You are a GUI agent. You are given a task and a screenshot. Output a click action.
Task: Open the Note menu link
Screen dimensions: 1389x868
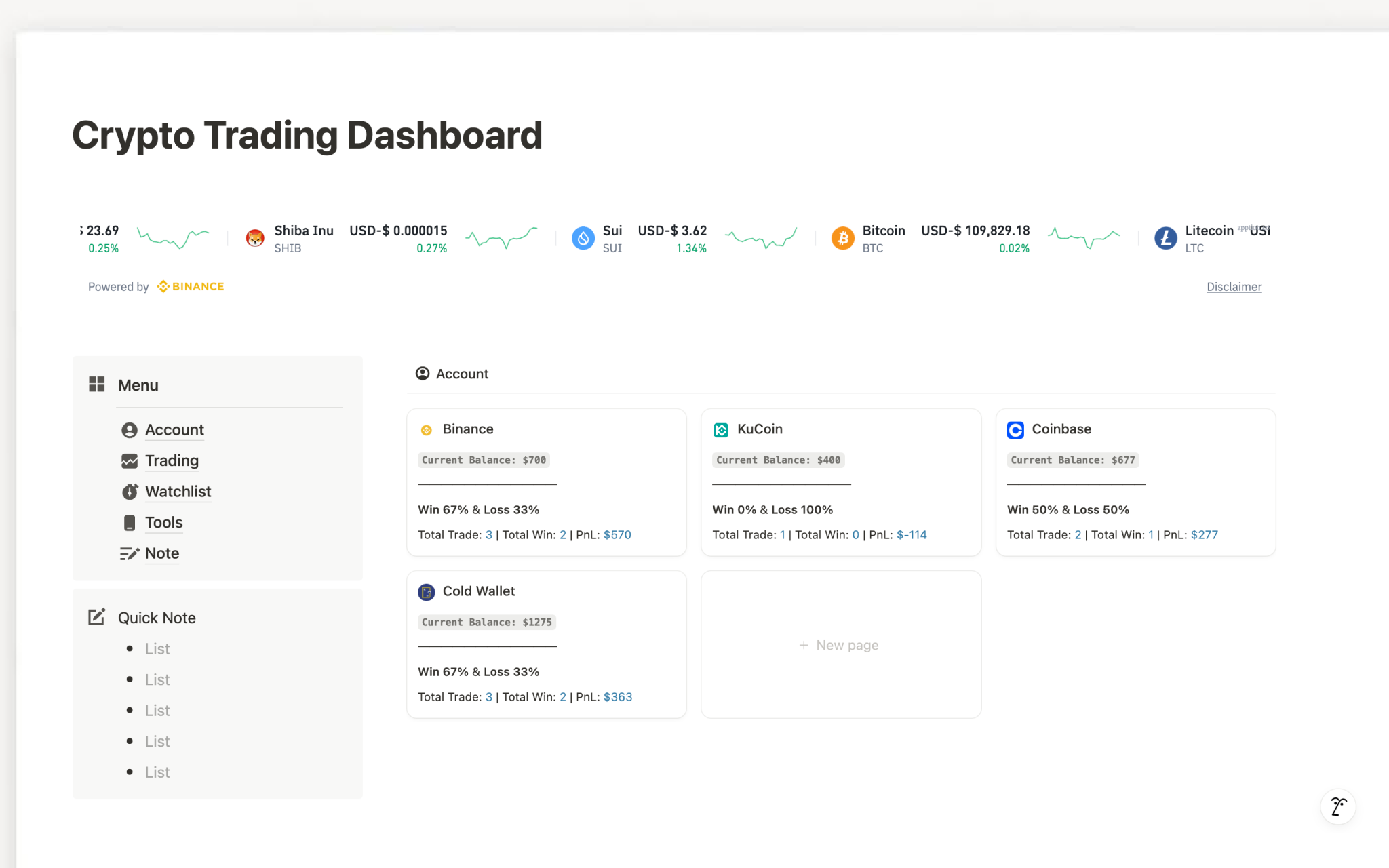pos(162,553)
